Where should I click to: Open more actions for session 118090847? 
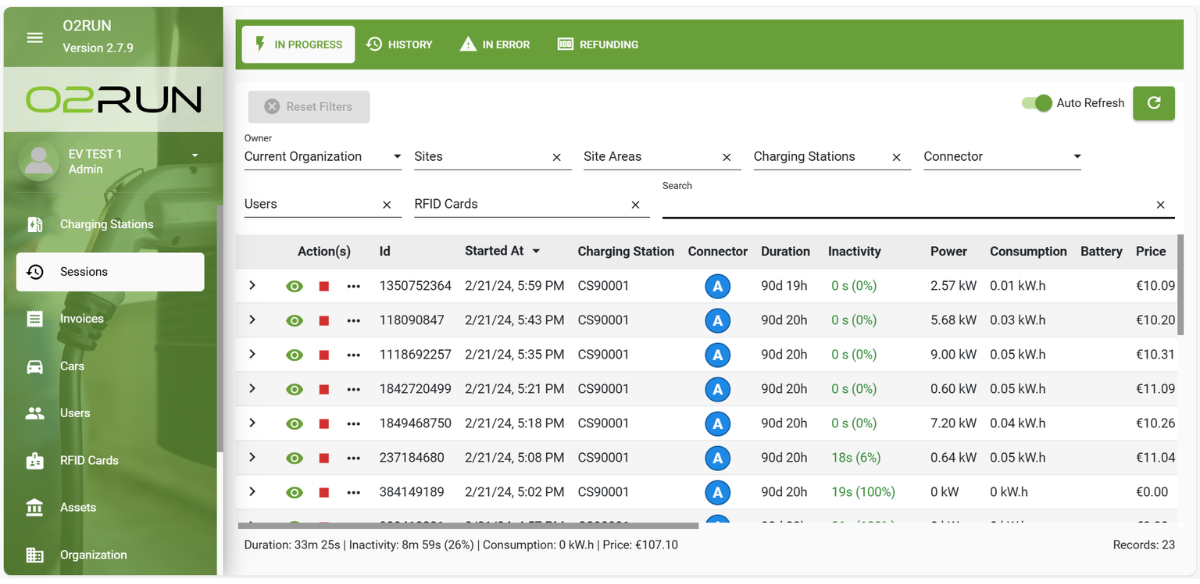coord(353,321)
